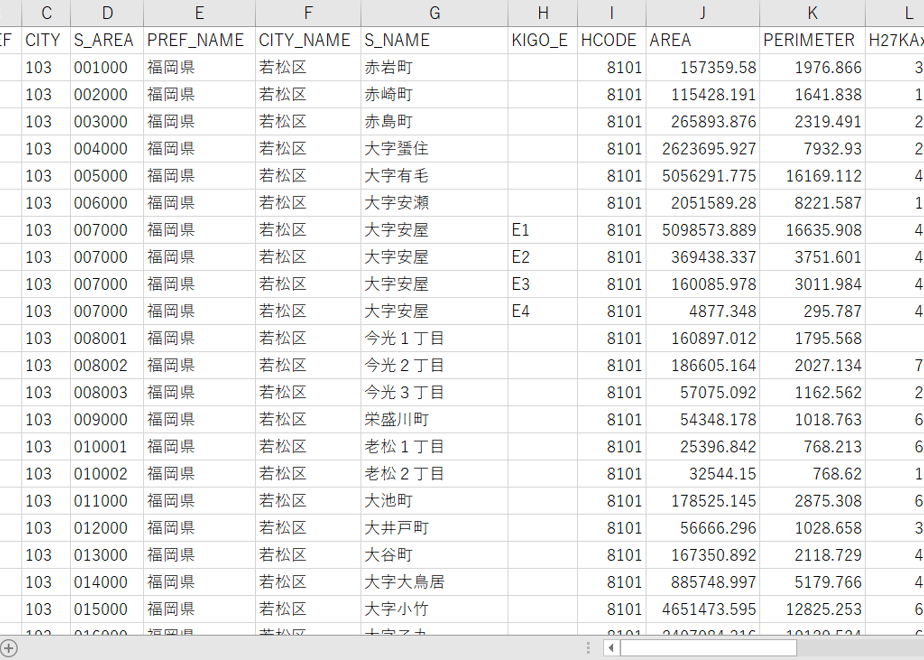The image size is (924, 660).
Task: Select S_AREA cell 010001
Action: click(x=107, y=447)
